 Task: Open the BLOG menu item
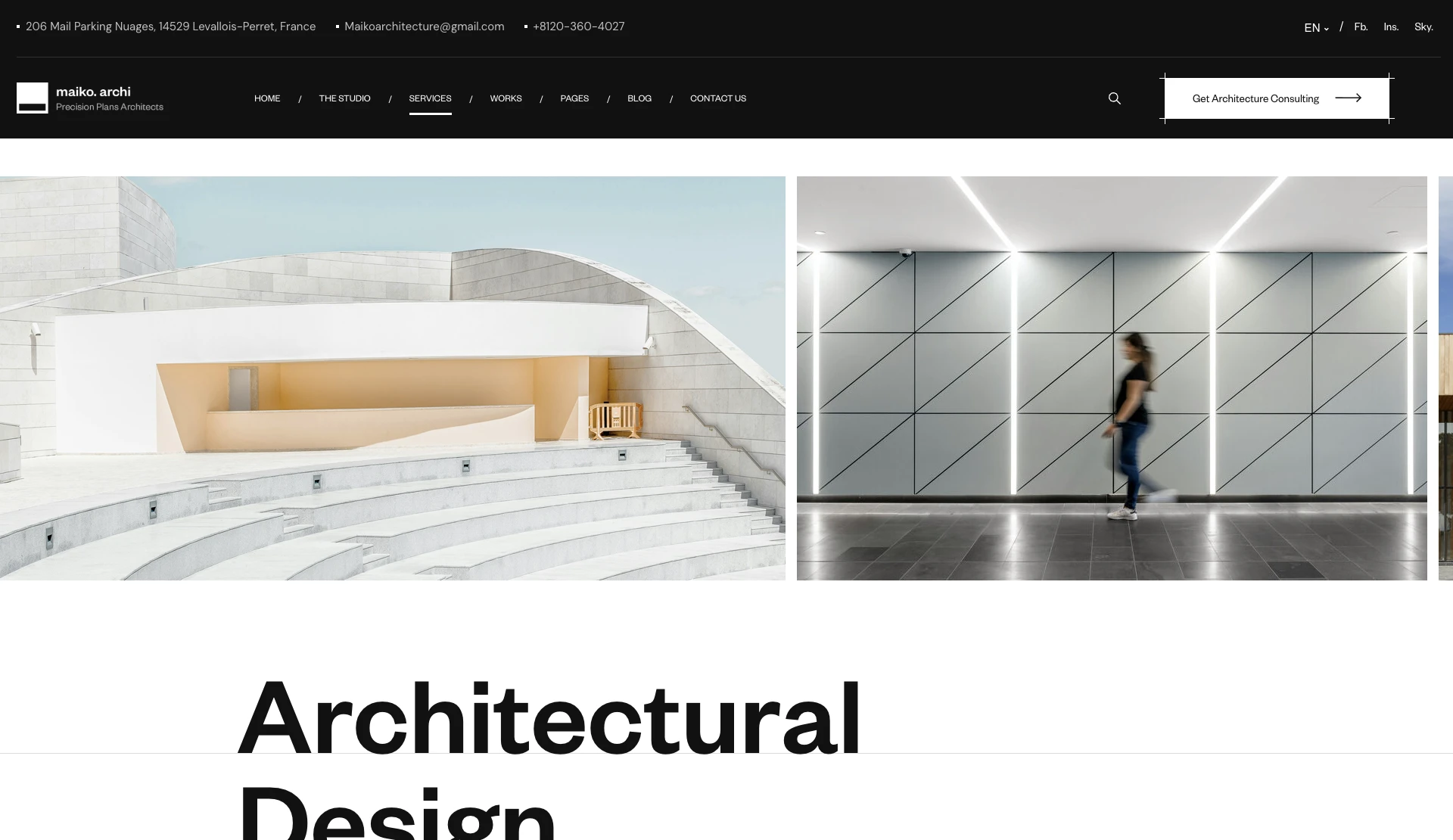[639, 98]
